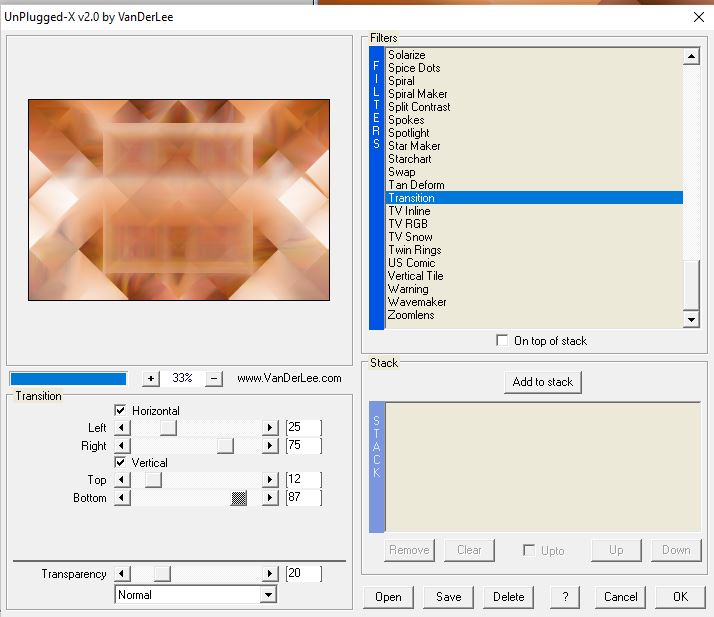
Task: Select the Starchart filter
Action: point(534,159)
